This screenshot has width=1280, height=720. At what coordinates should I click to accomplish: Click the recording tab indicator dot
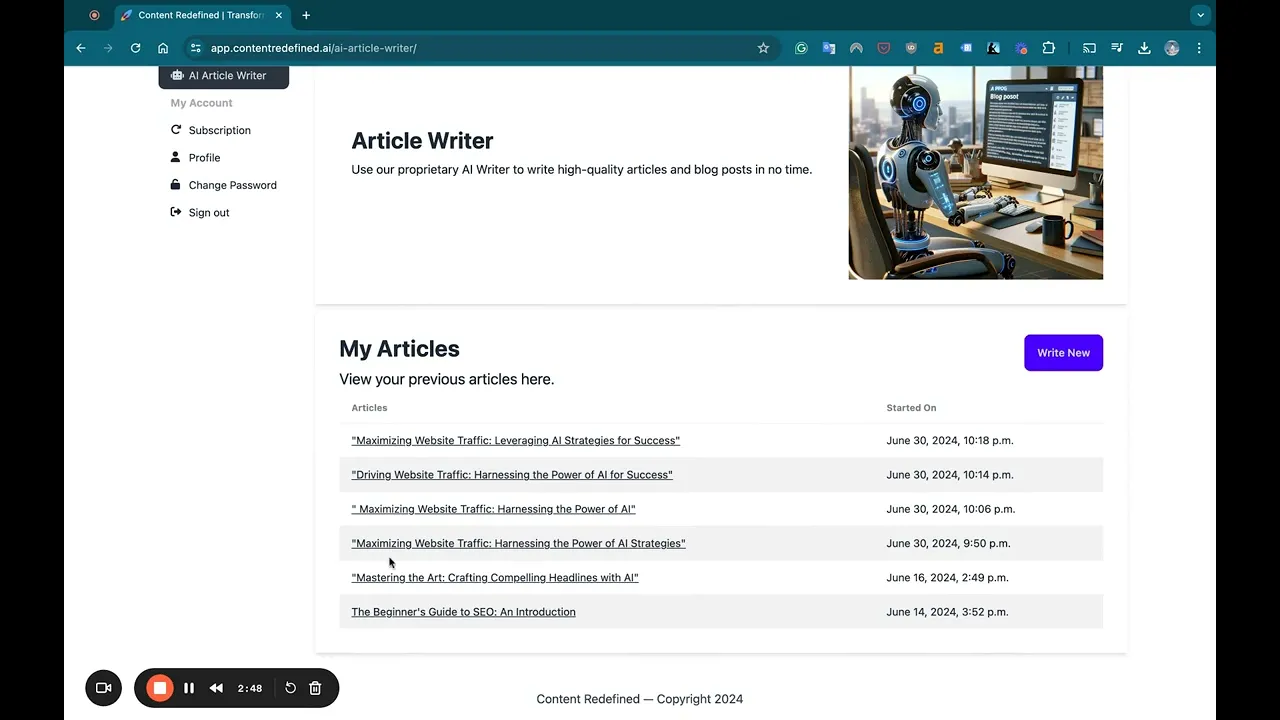pyautogui.click(x=94, y=15)
